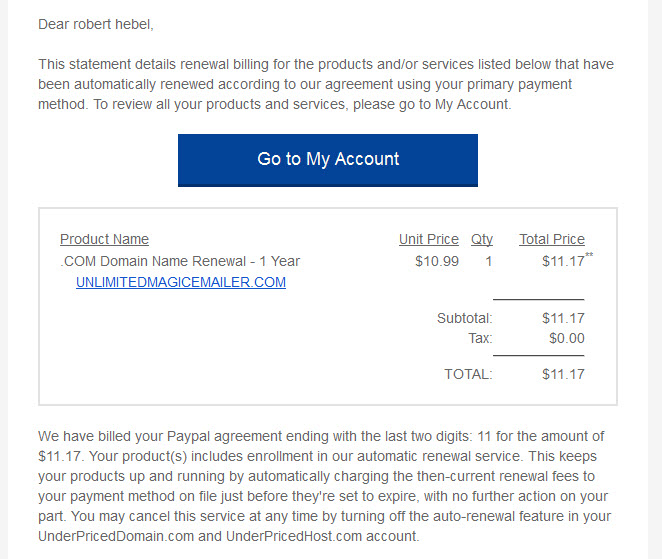Click the Total Price column header
This screenshot has width=662, height=559.
pos(552,239)
